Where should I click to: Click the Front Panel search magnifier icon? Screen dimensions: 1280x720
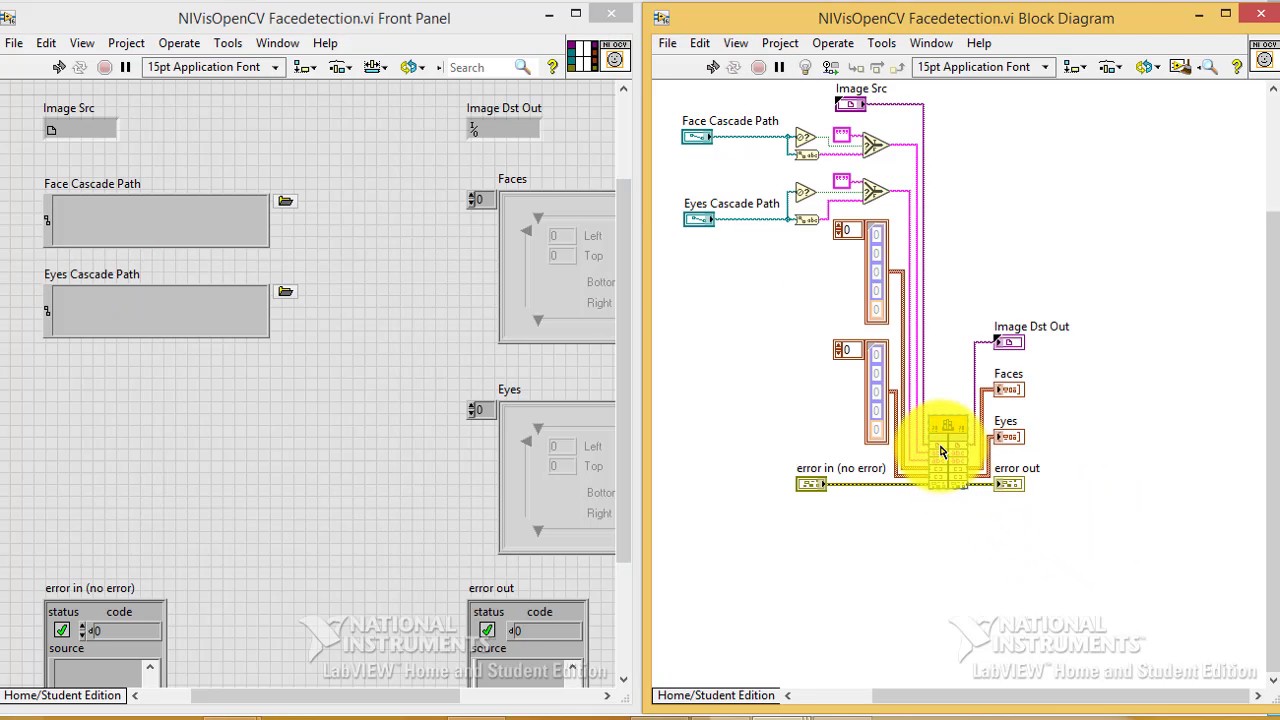tap(522, 67)
